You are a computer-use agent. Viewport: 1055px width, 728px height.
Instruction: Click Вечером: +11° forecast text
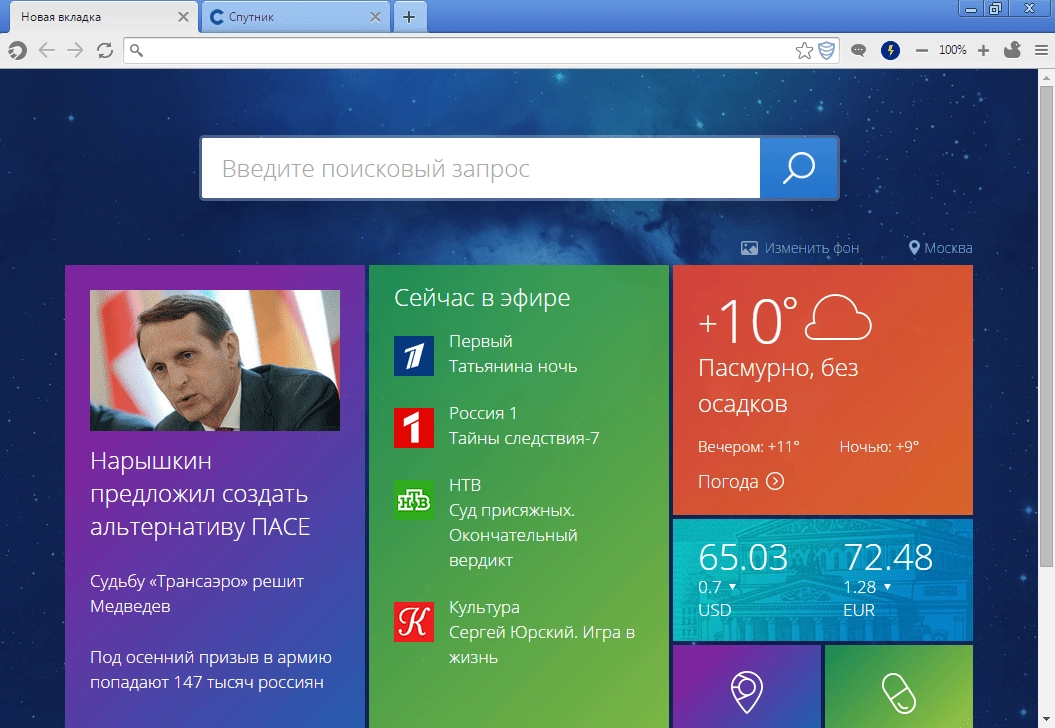749,447
